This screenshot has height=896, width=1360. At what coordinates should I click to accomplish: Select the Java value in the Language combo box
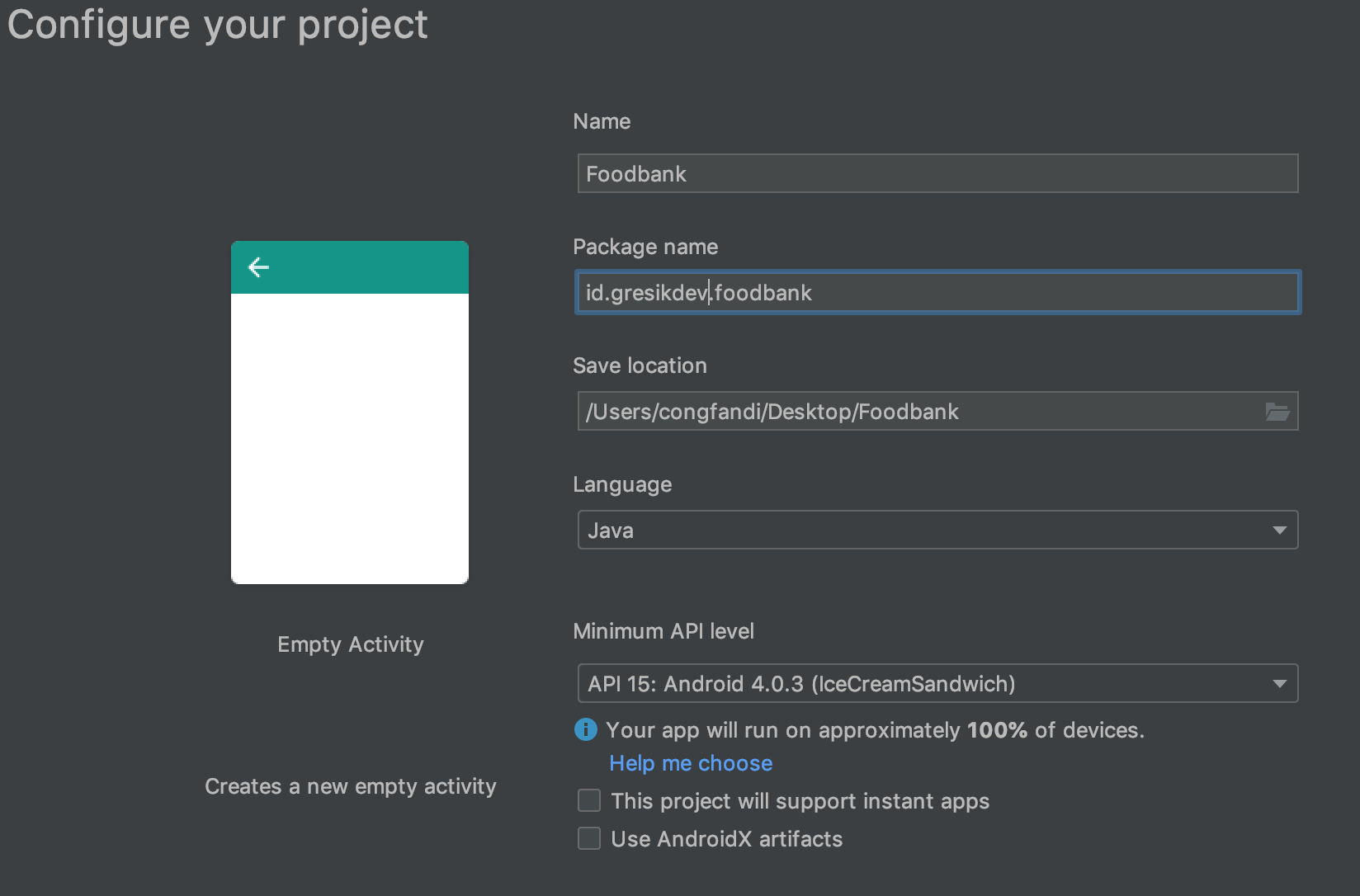(x=611, y=531)
